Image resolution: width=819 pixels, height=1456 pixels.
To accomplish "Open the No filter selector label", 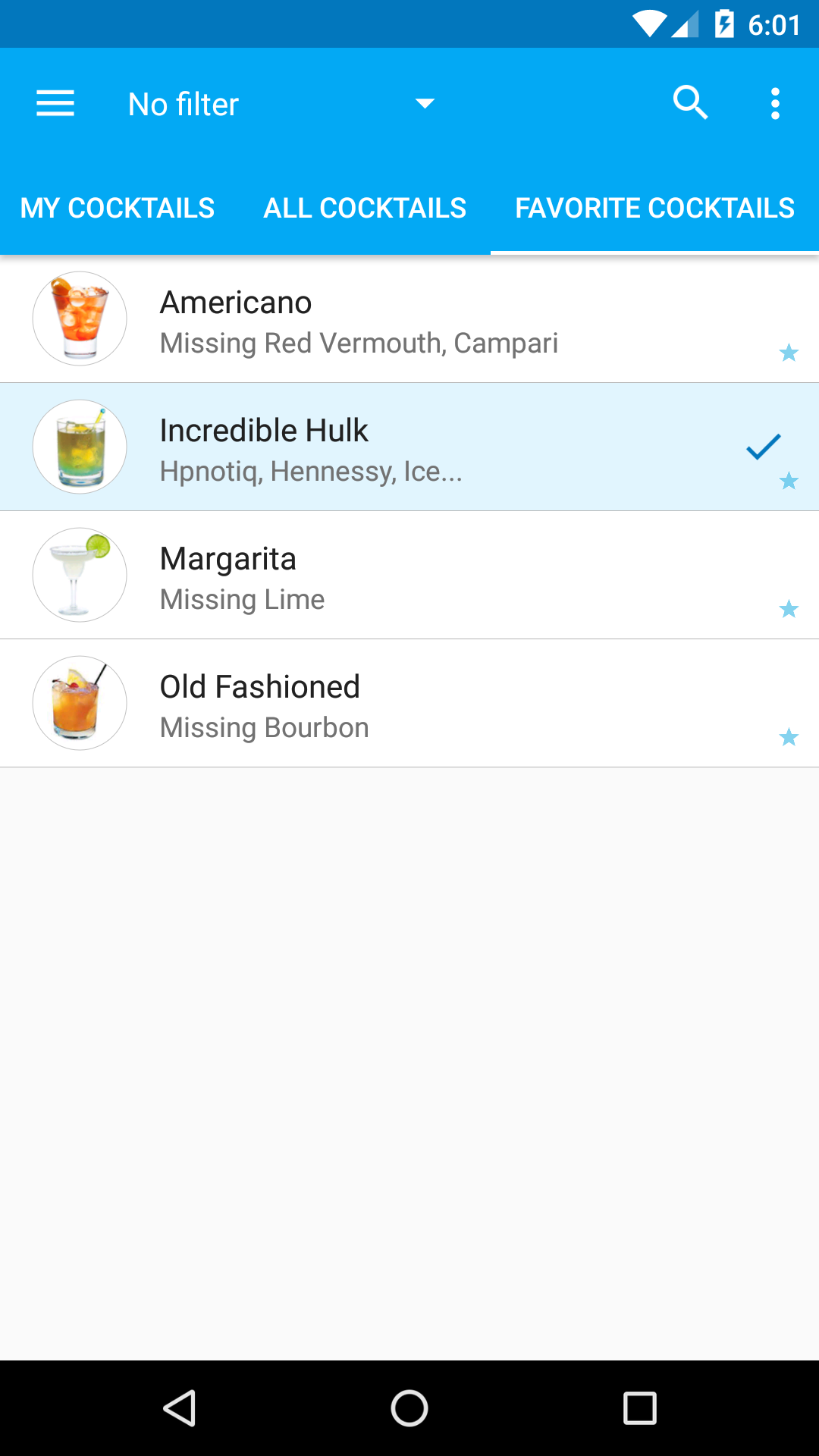I will click(184, 105).
